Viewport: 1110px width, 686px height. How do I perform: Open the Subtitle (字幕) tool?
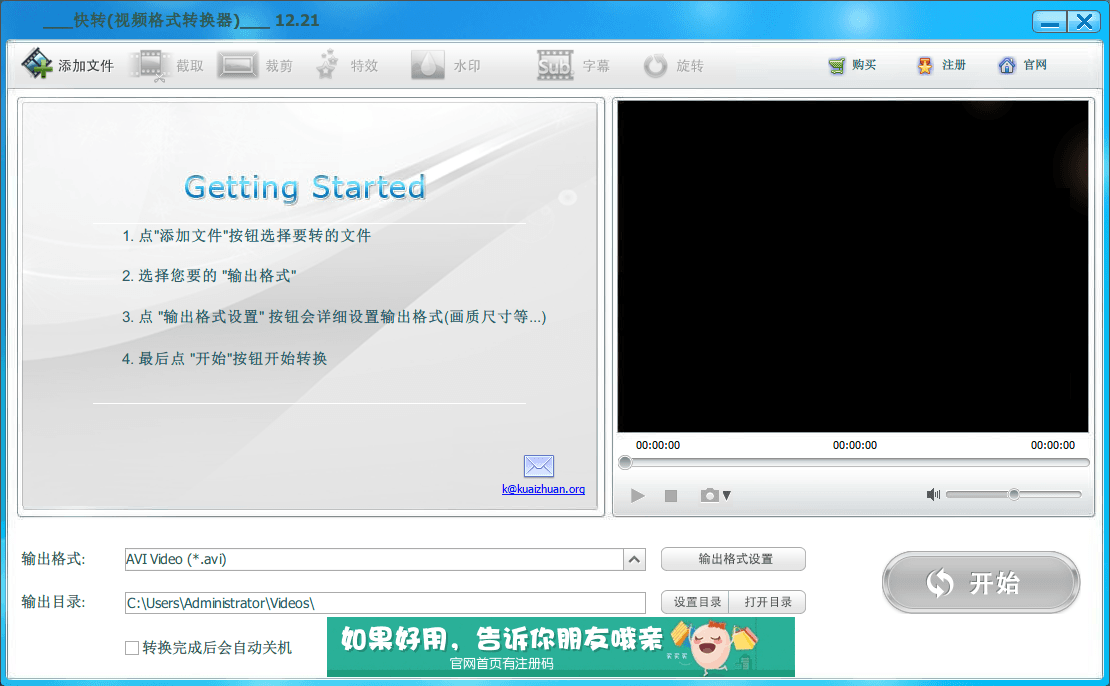[573, 66]
